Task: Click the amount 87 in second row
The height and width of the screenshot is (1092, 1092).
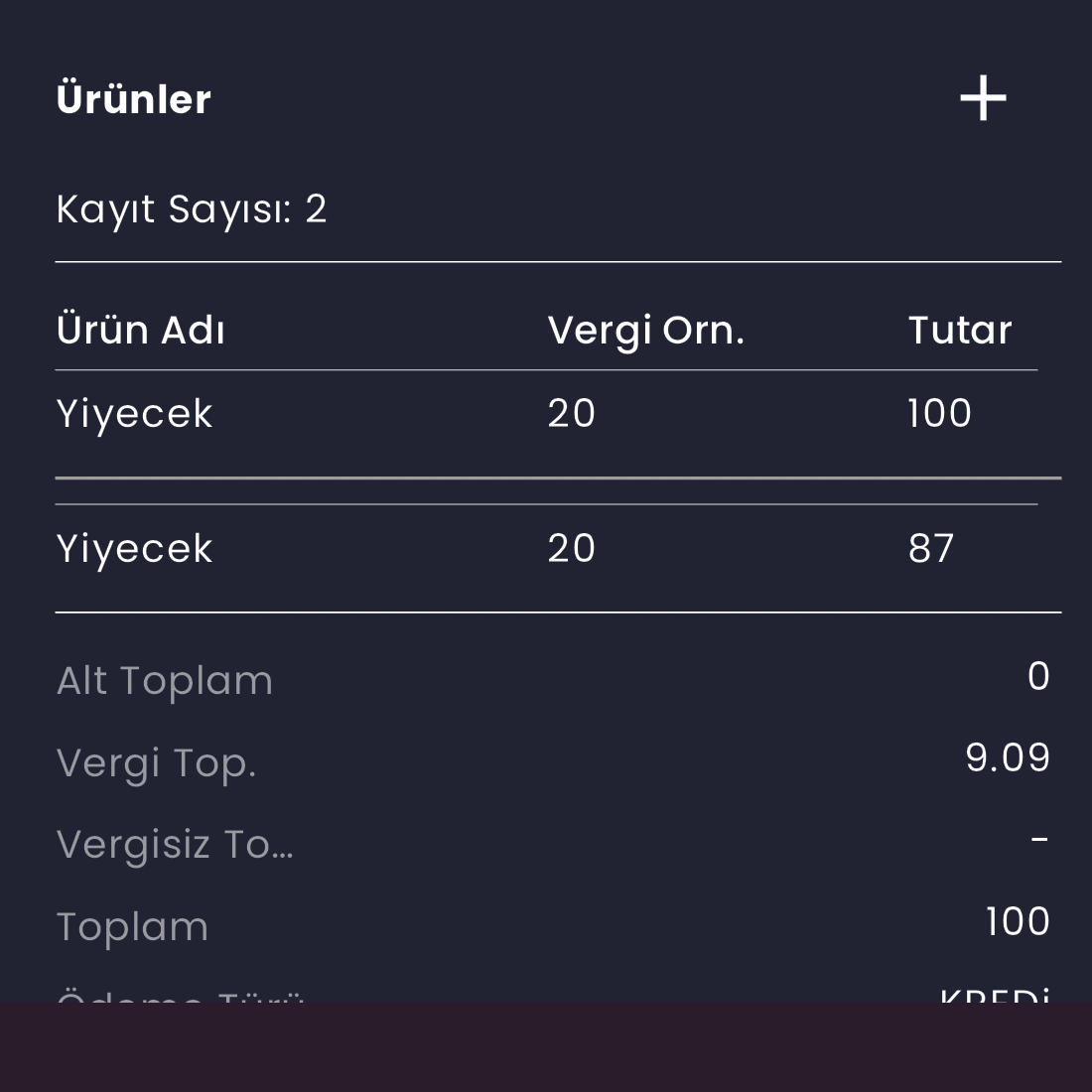Action: 931,549
